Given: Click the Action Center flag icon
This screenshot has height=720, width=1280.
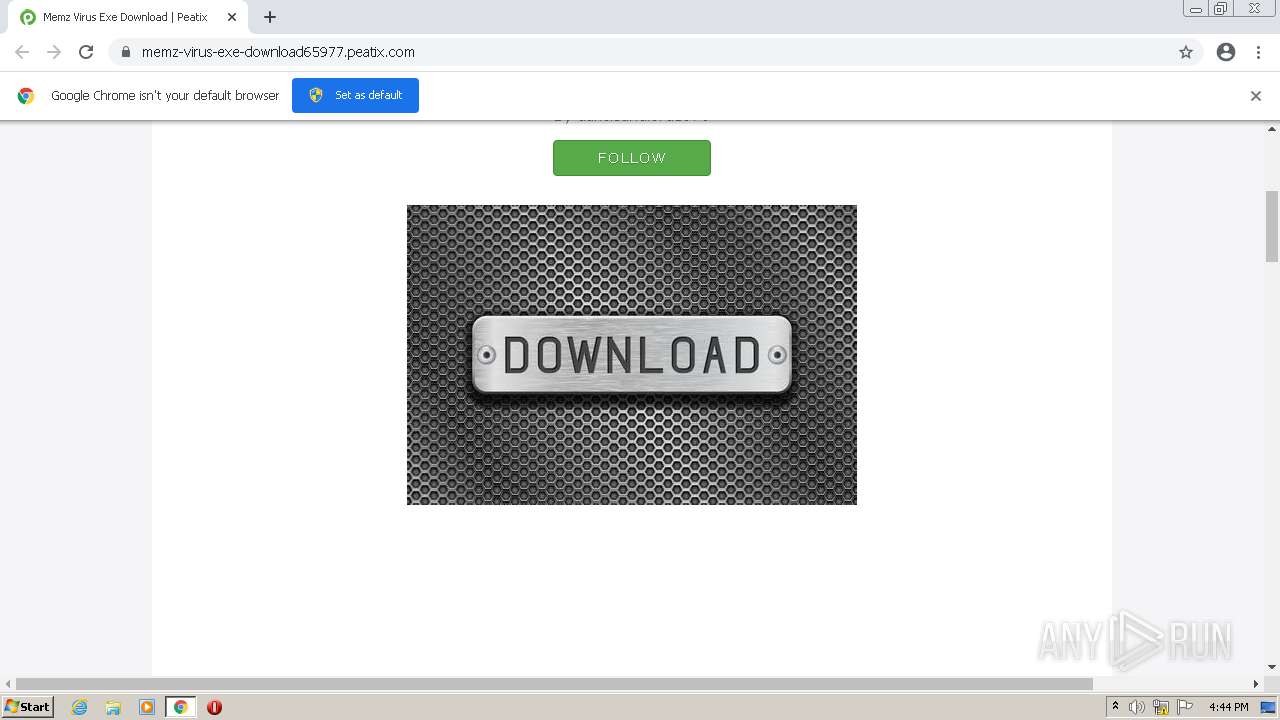Looking at the screenshot, I should point(1185,707).
